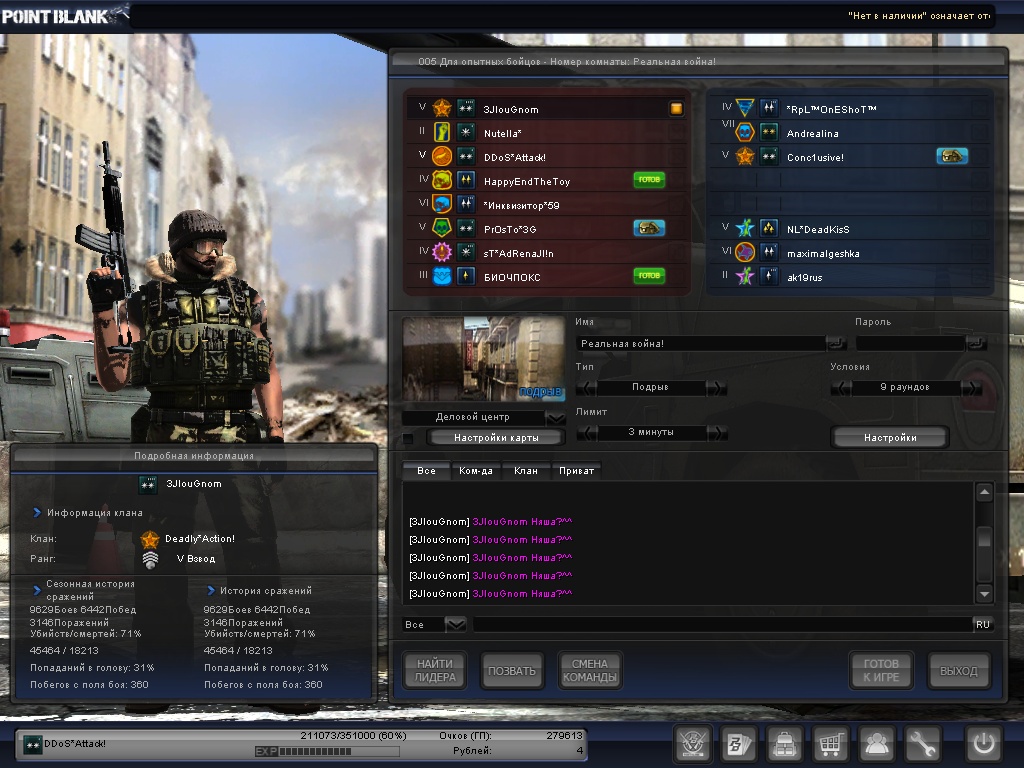Click ГОТОВ status badge next to HappyEndTheToy
Viewport: 1024px width, 768px height.
(649, 180)
